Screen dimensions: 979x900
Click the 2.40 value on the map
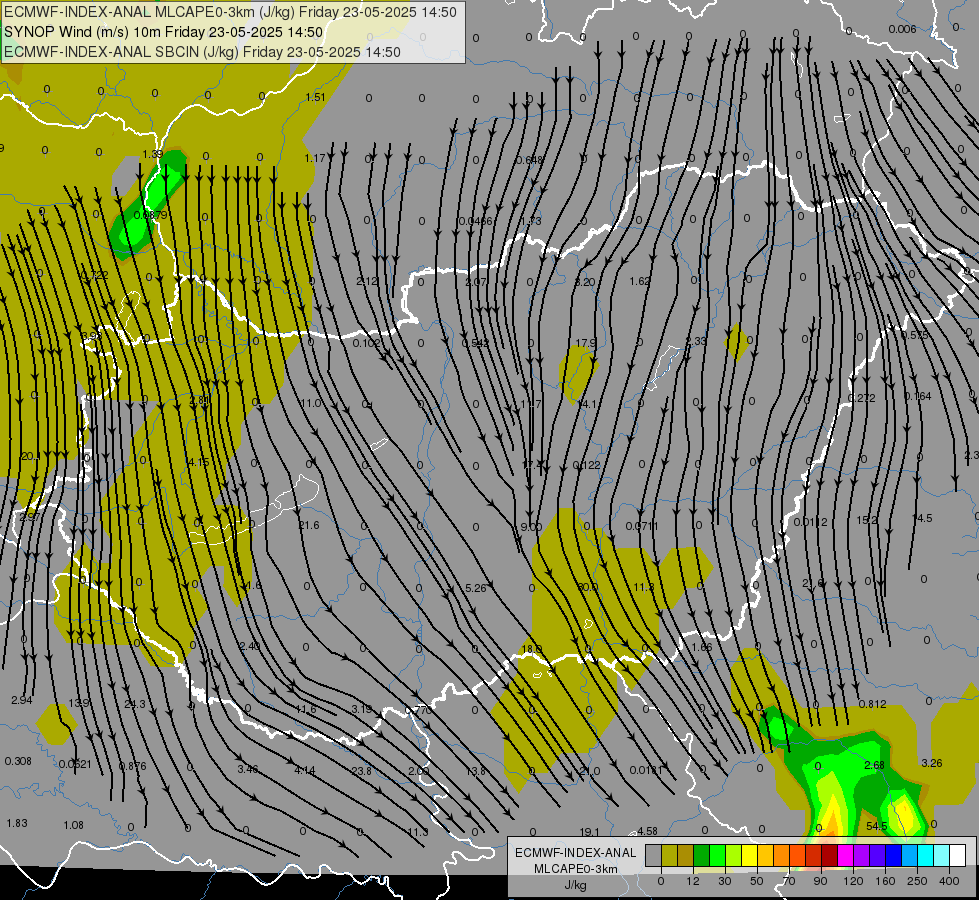pos(250,646)
